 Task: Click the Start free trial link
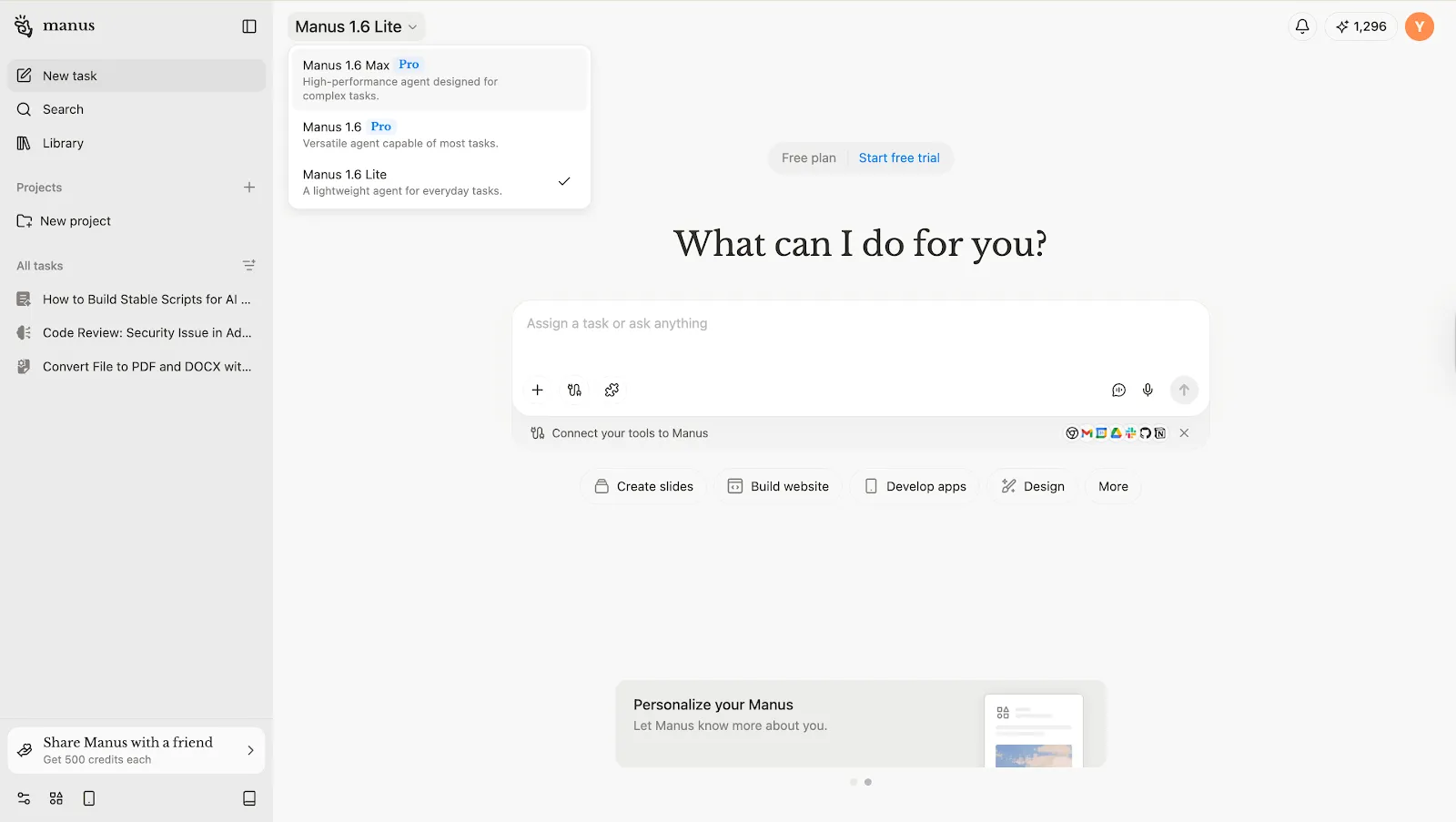pyautogui.click(x=898, y=157)
